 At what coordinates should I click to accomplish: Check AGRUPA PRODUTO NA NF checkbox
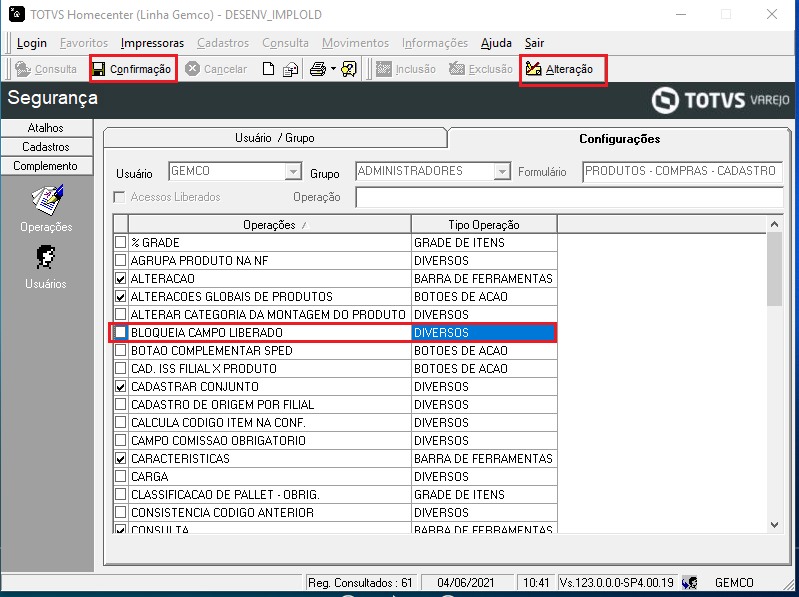tap(120, 260)
